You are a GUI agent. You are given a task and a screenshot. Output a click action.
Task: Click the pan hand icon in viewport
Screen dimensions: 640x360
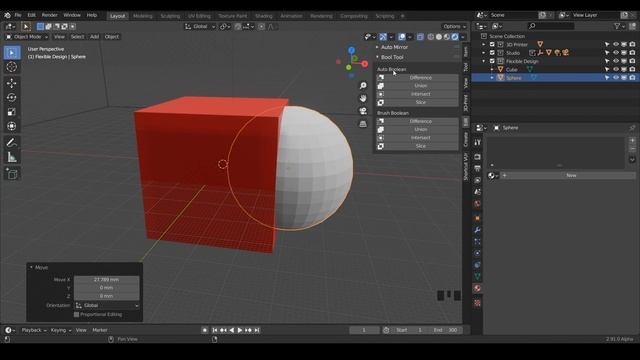click(x=363, y=98)
